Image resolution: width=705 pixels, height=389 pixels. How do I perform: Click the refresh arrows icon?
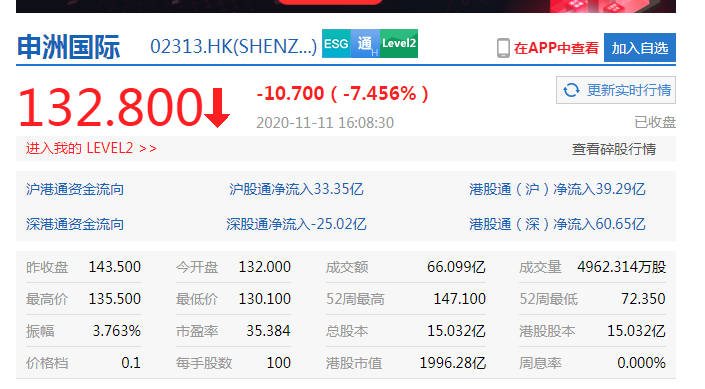(x=571, y=90)
